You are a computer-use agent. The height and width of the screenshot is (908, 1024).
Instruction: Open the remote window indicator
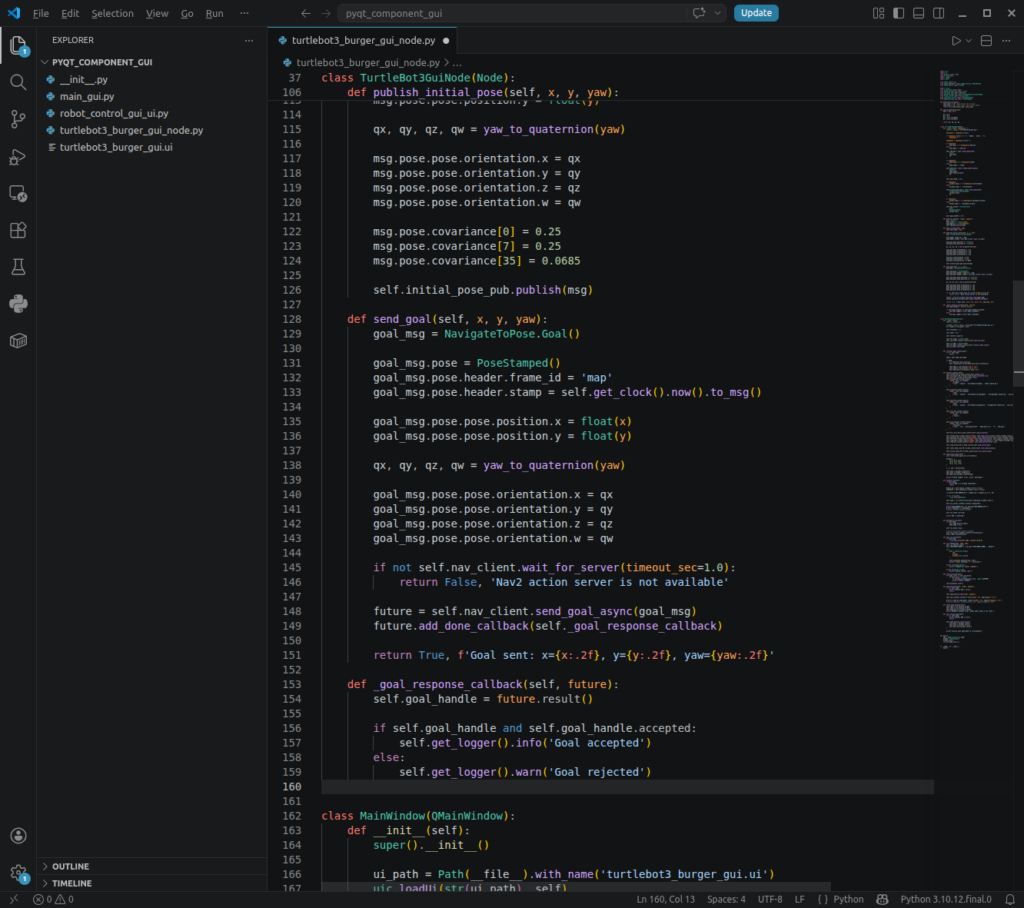coord(14,900)
